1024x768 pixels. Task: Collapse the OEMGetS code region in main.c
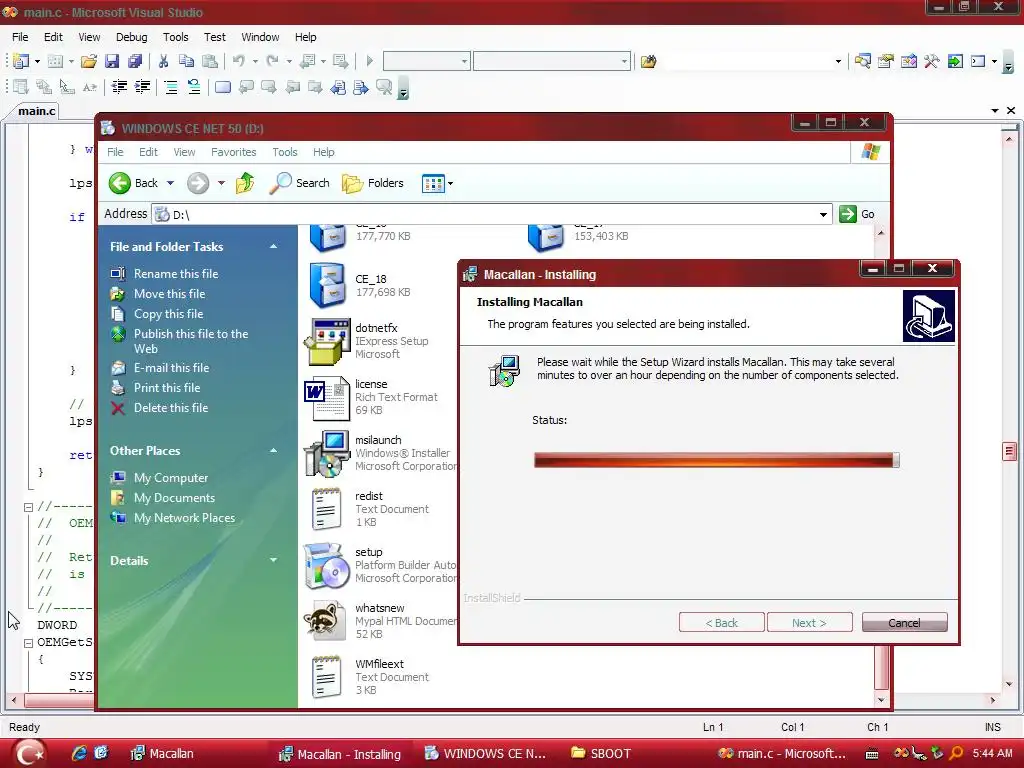pos(28,643)
